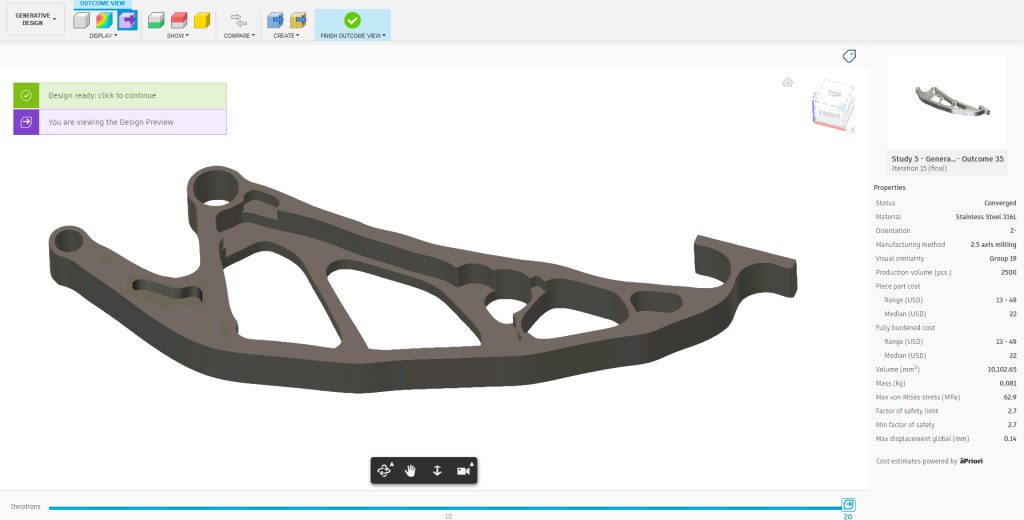Open the Outcome View tab

point(103,4)
